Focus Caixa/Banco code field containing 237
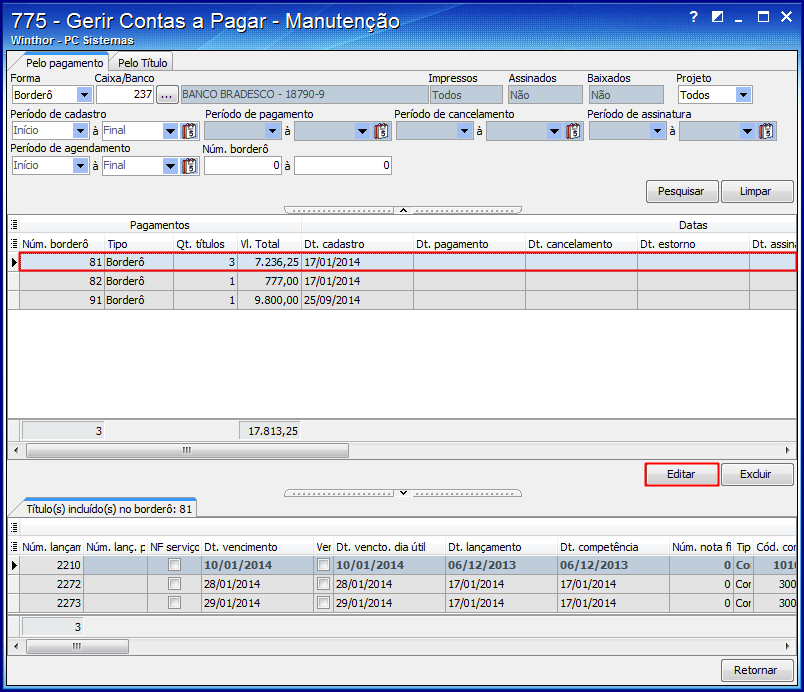 125,95
